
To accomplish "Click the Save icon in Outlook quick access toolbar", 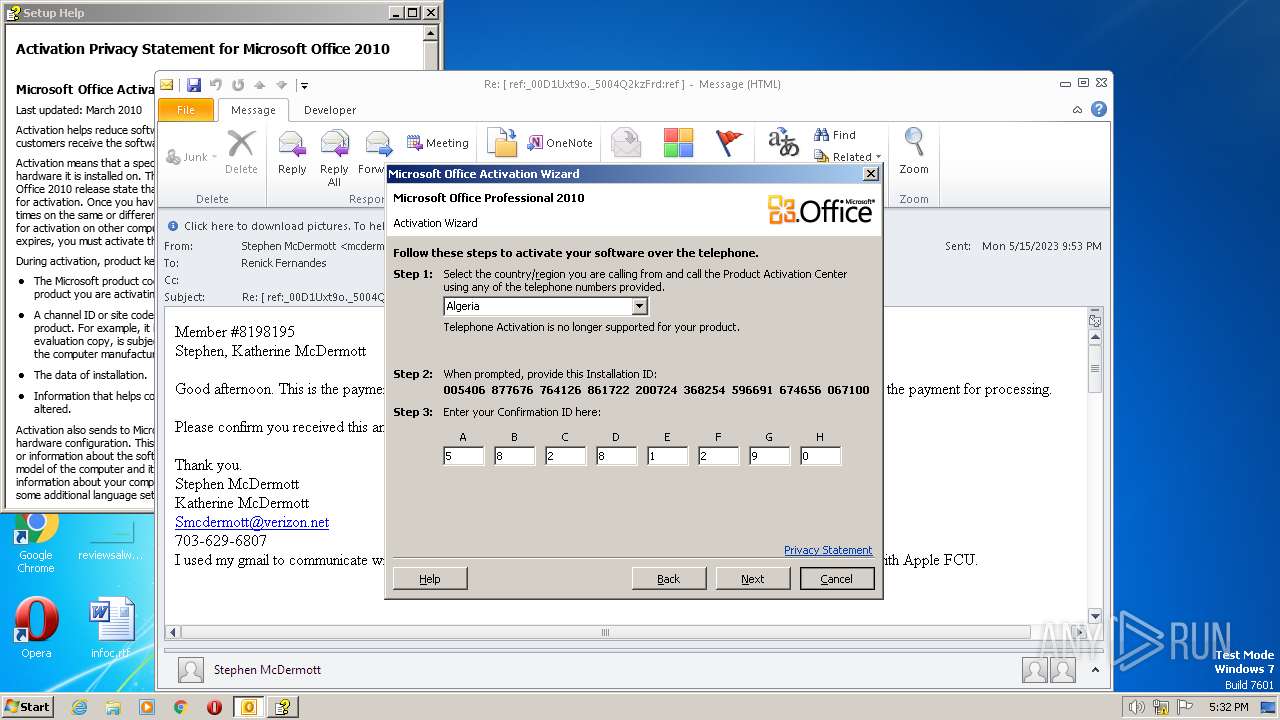I will (194, 85).
